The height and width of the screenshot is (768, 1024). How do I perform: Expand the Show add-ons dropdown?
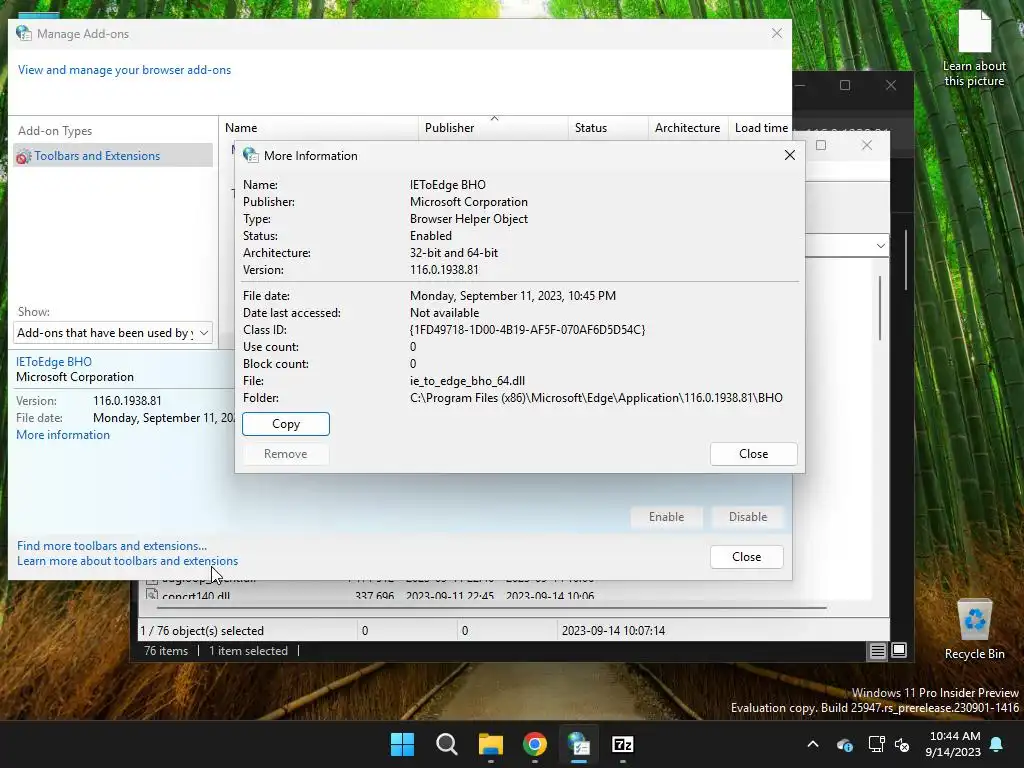pyautogui.click(x=112, y=332)
